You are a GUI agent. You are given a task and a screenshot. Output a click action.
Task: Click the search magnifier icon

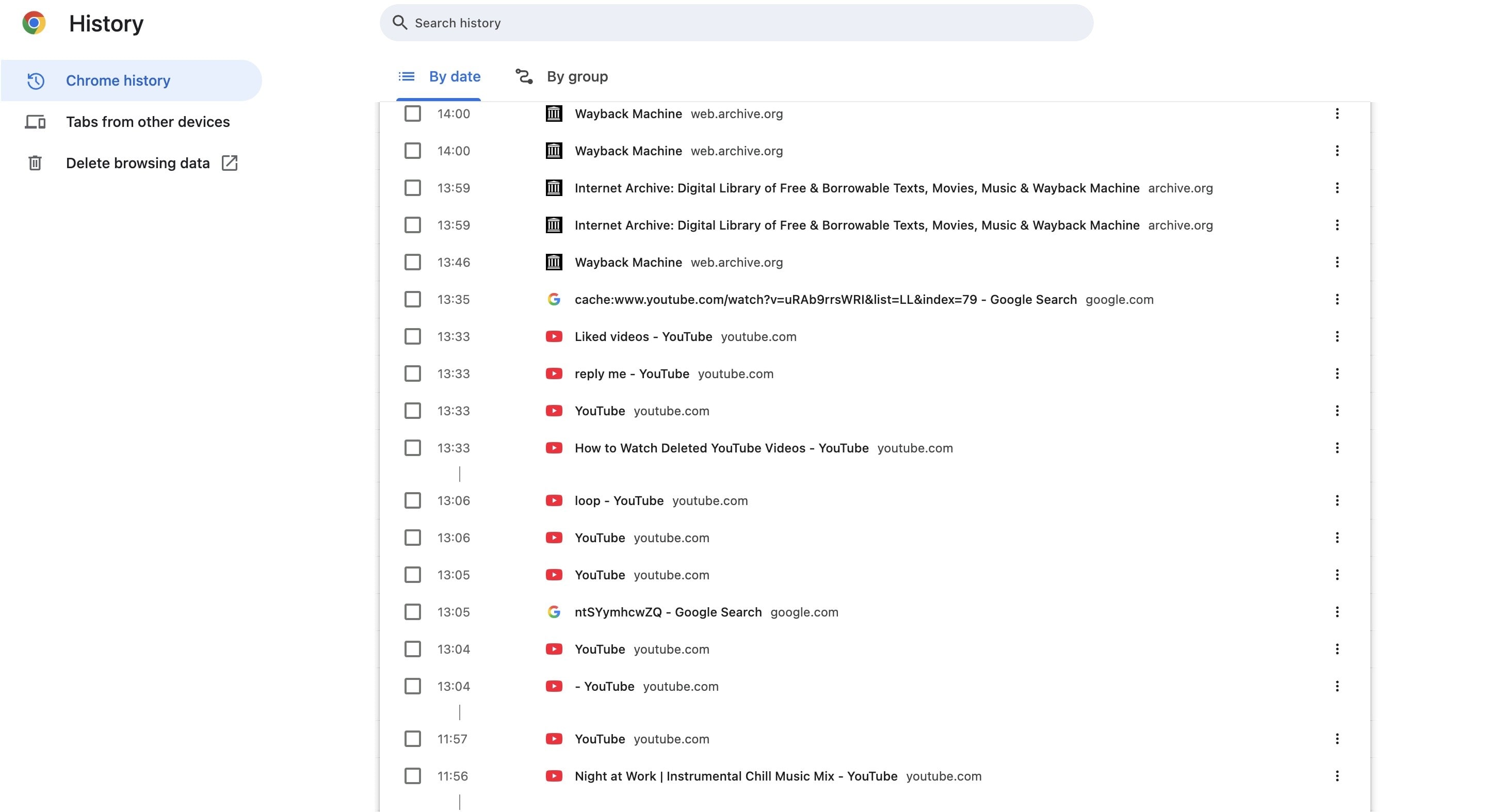pyautogui.click(x=400, y=23)
